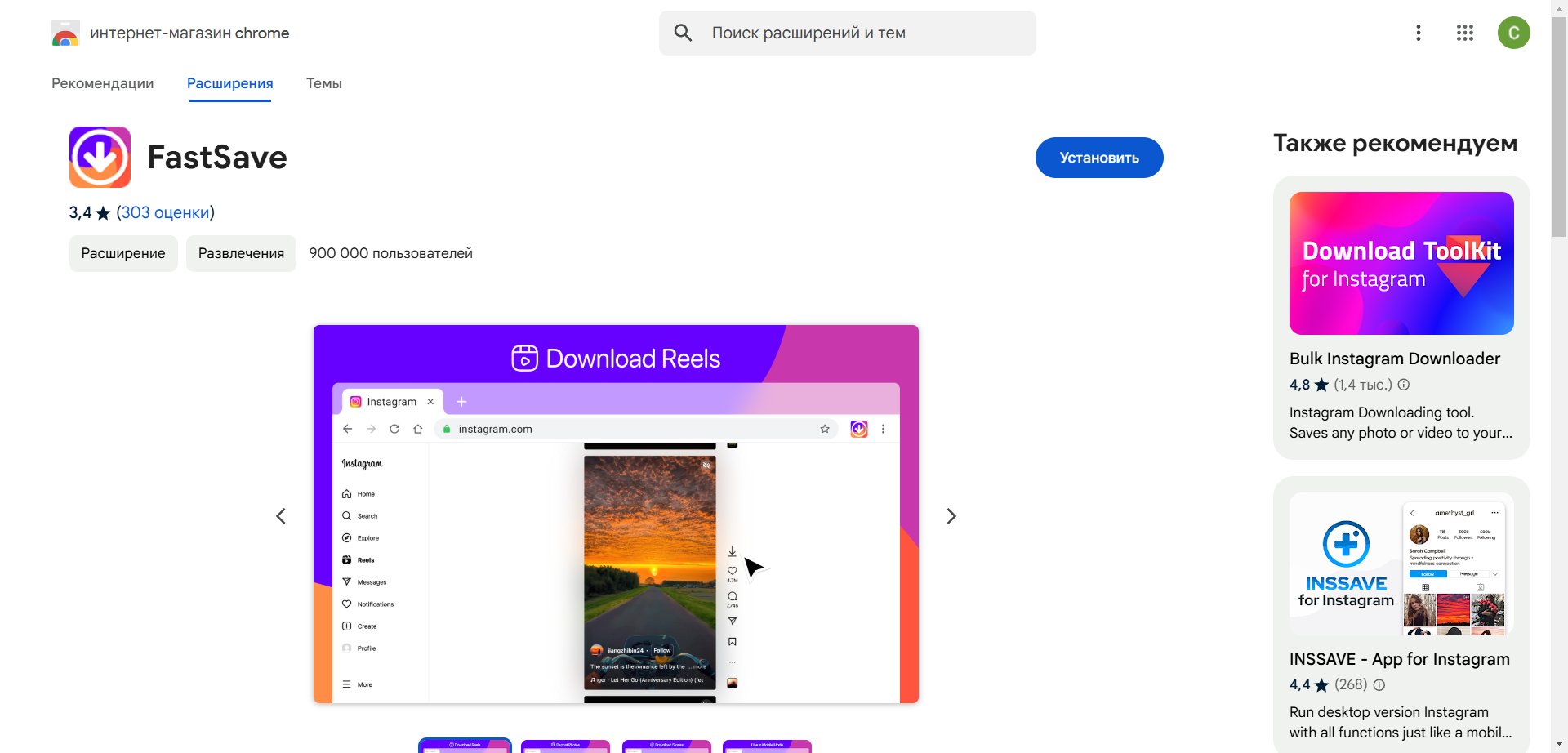1568x753 pixels.
Task: Click the Chrome Web Store logo icon
Action: point(65,33)
